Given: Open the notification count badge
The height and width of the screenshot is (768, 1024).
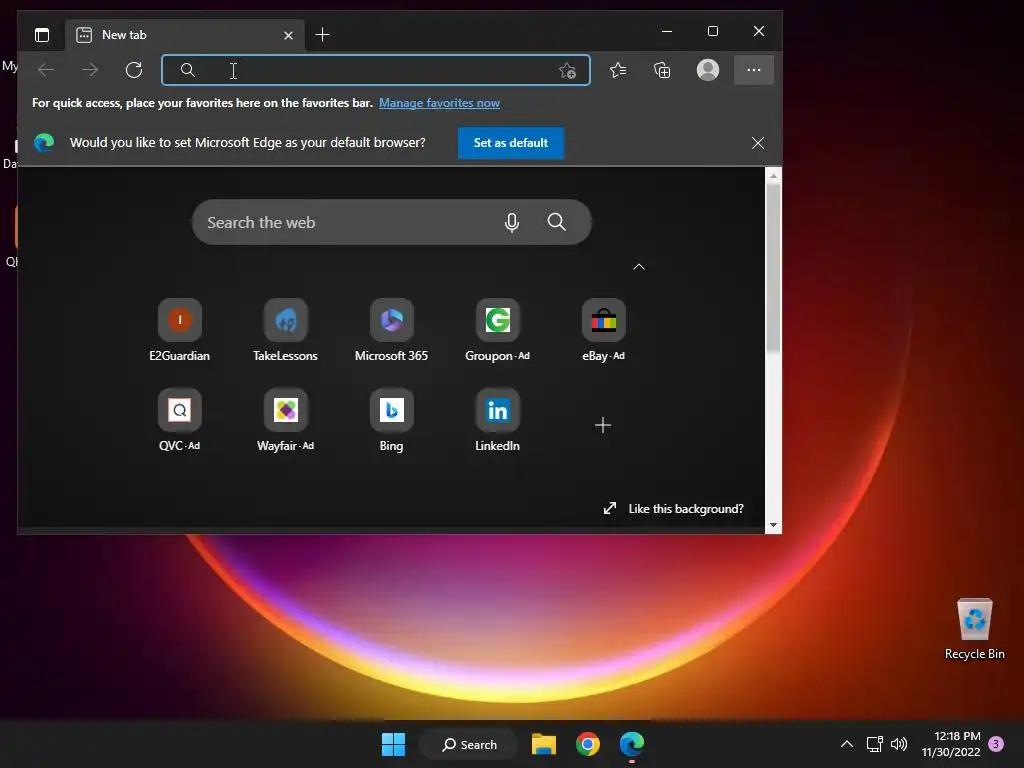Looking at the screenshot, I should pyautogui.click(x=996, y=744).
